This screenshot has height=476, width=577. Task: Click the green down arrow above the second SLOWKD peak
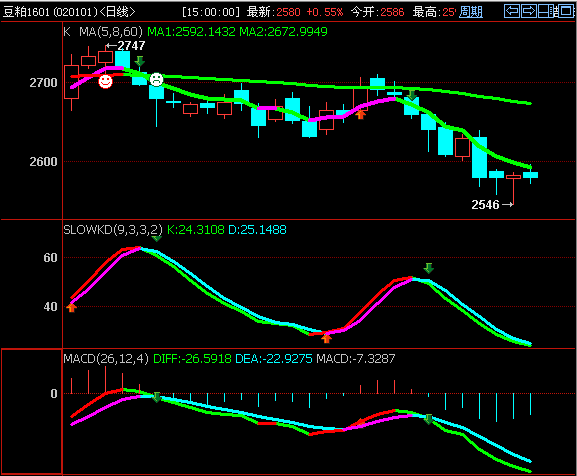pyautogui.click(x=428, y=268)
